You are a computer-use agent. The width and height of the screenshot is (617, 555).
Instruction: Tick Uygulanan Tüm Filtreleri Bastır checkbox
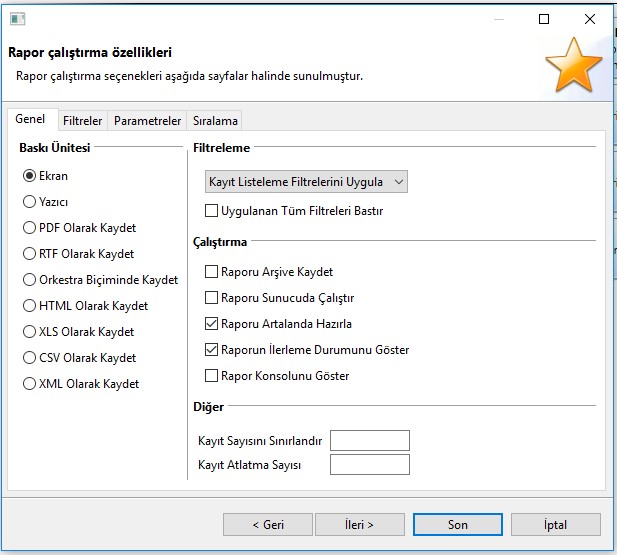[211, 211]
